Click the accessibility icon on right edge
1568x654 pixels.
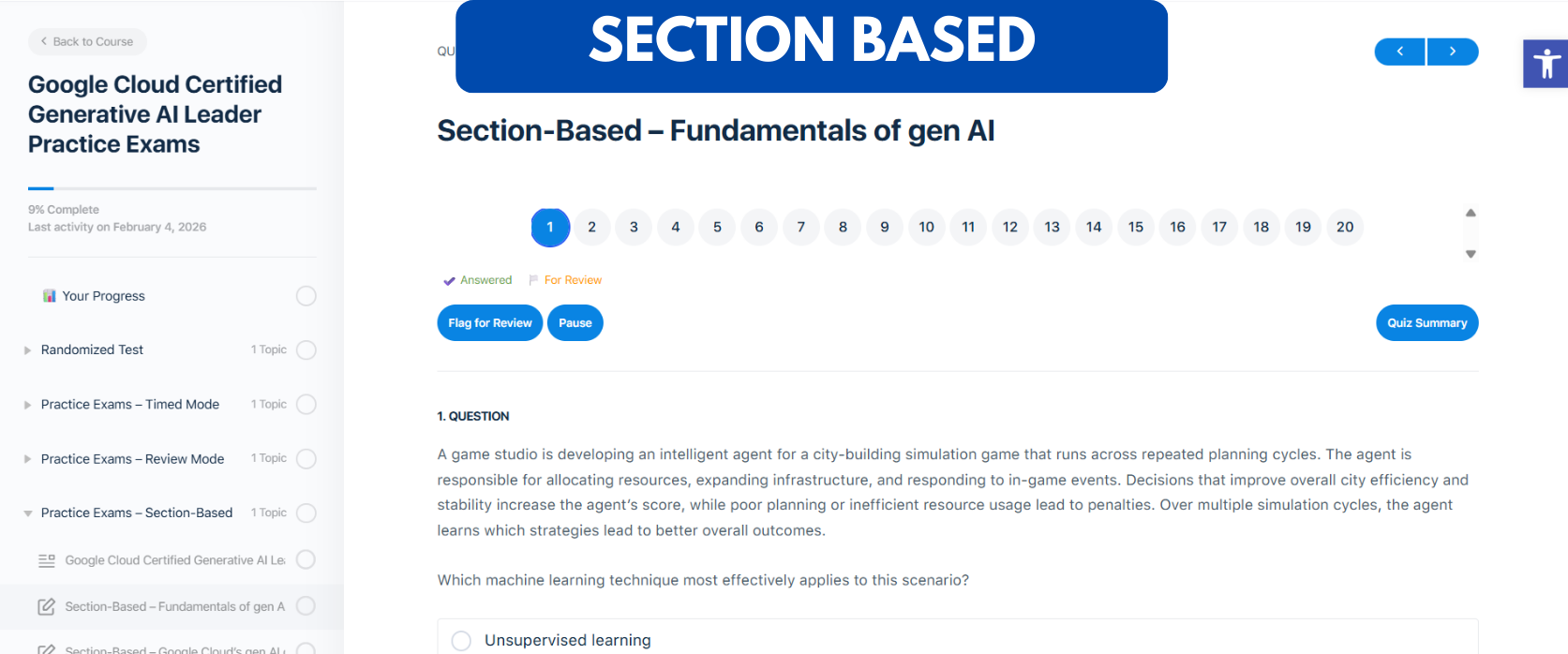point(1546,64)
